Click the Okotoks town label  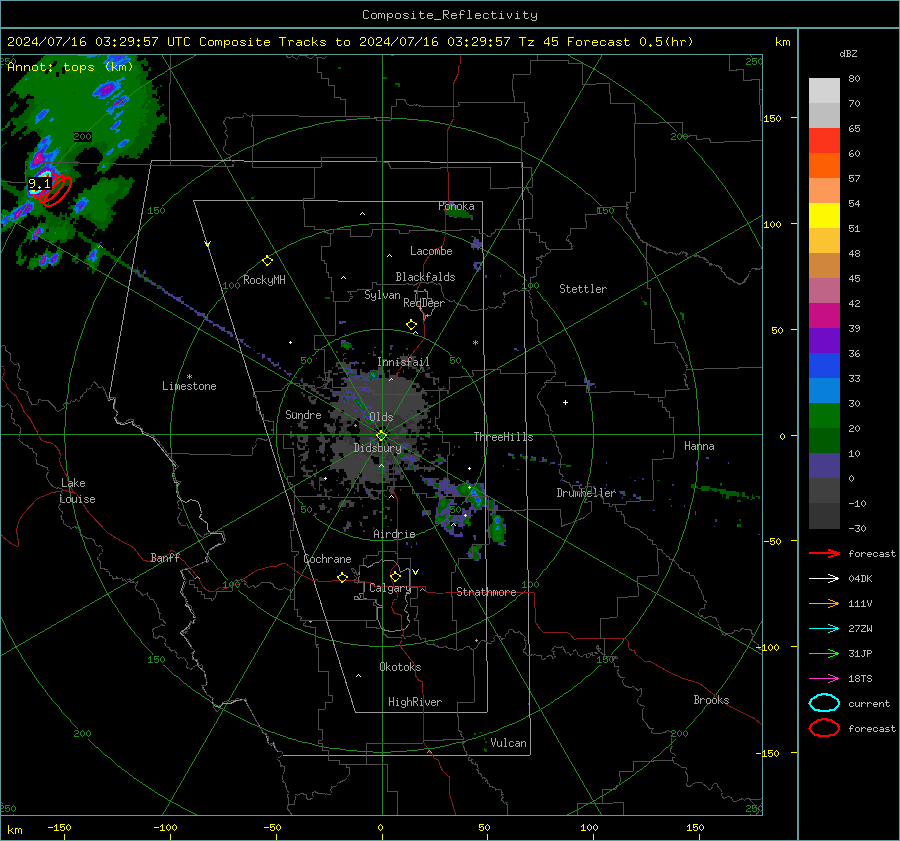[x=400, y=667]
